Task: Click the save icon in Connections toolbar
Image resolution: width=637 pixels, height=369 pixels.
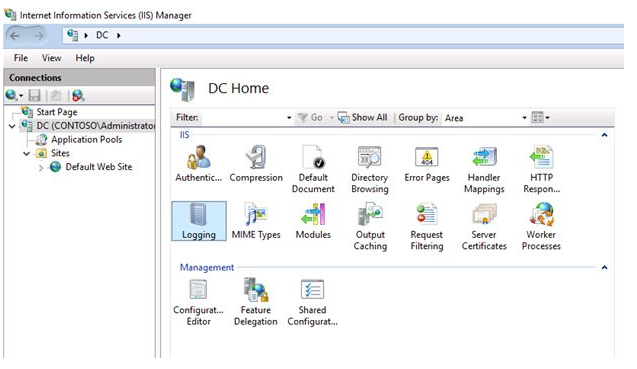Action: (x=34, y=96)
